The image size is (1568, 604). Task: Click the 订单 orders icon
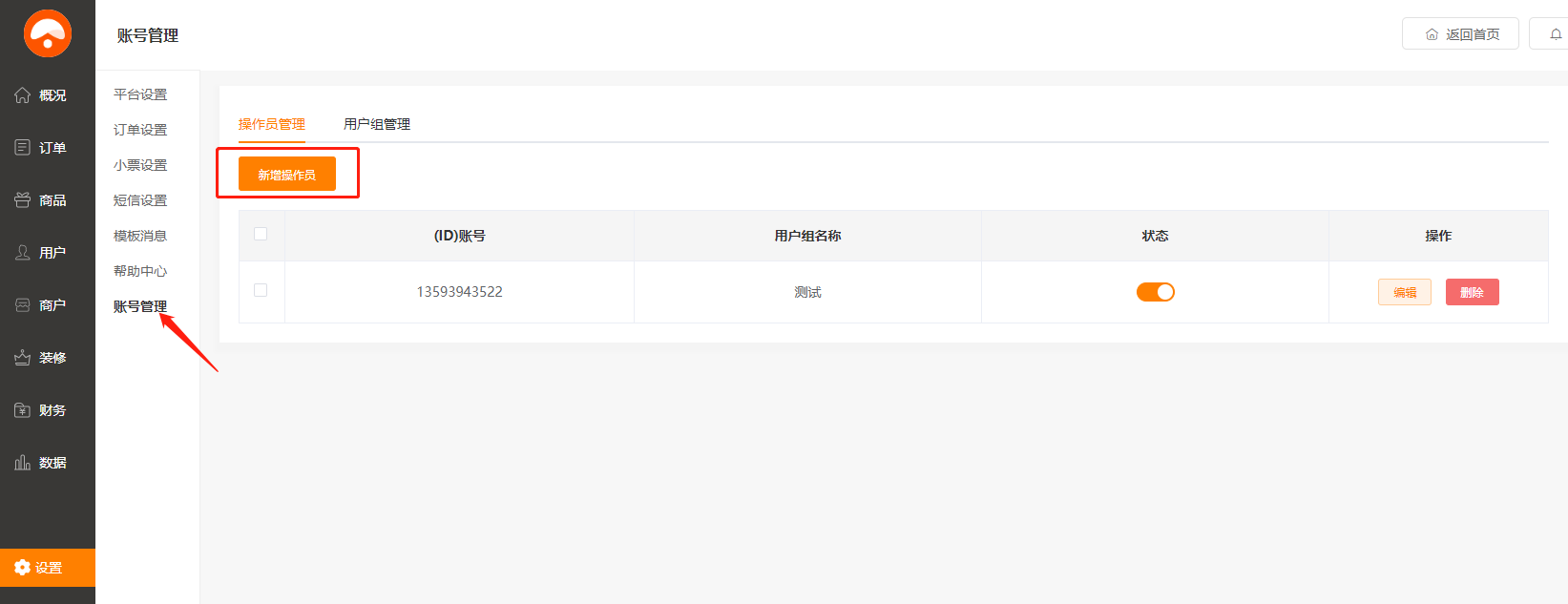(23, 148)
